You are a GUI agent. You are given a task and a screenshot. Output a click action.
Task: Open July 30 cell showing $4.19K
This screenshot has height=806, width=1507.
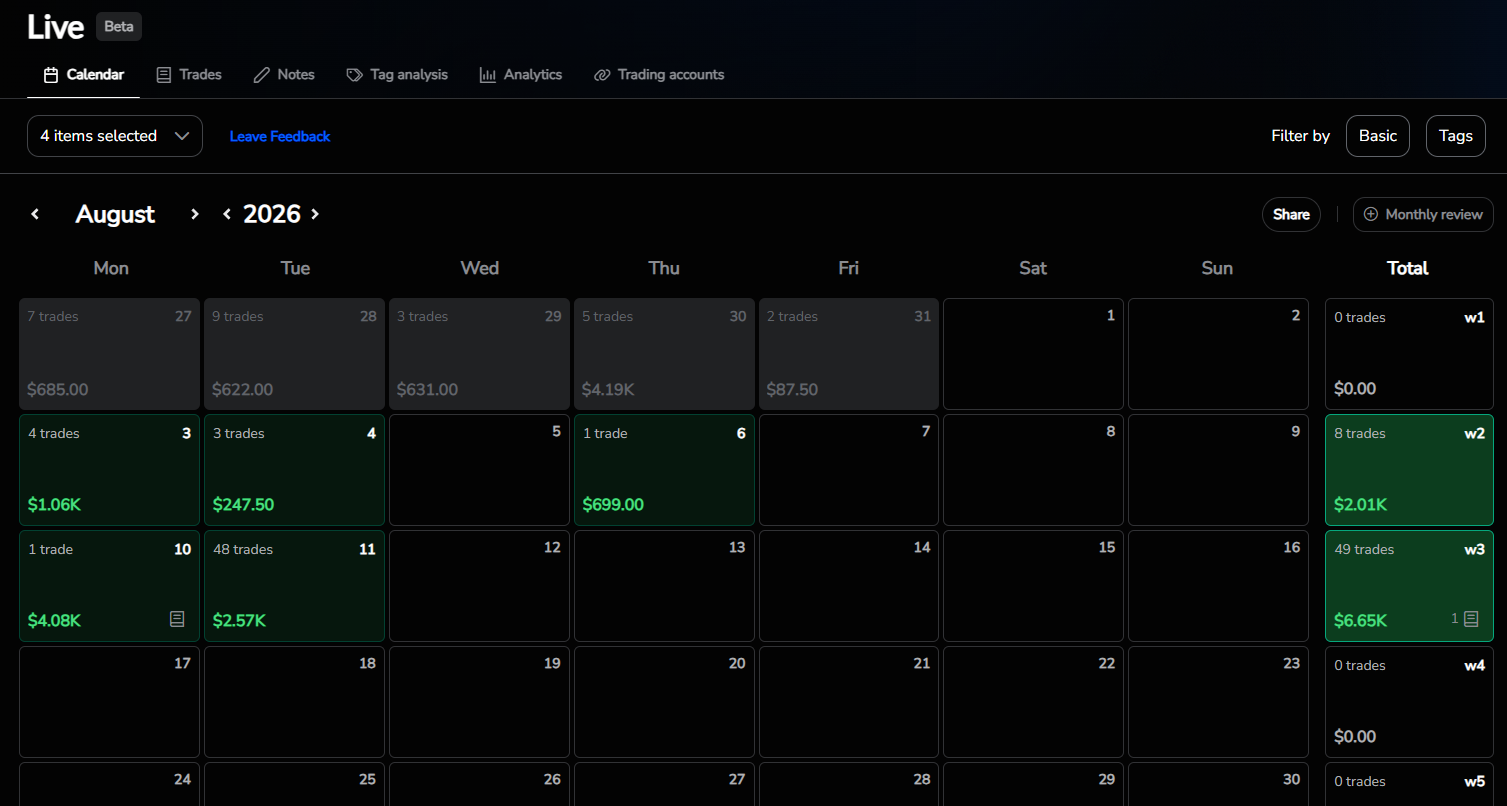coord(664,354)
